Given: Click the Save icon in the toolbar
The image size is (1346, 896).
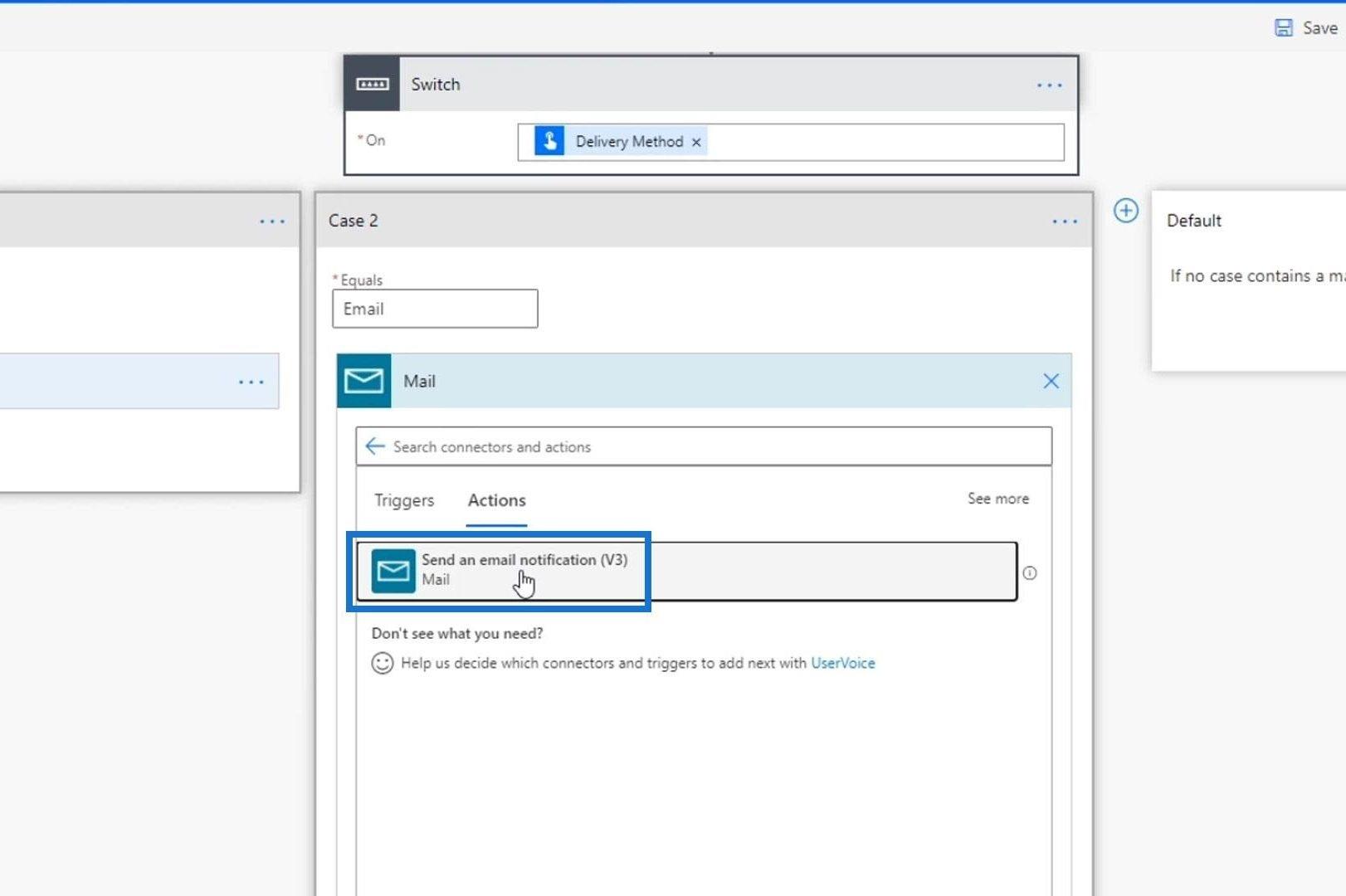Looking at the screenshot, I should pyautogui.click(x=1283, y=28).
